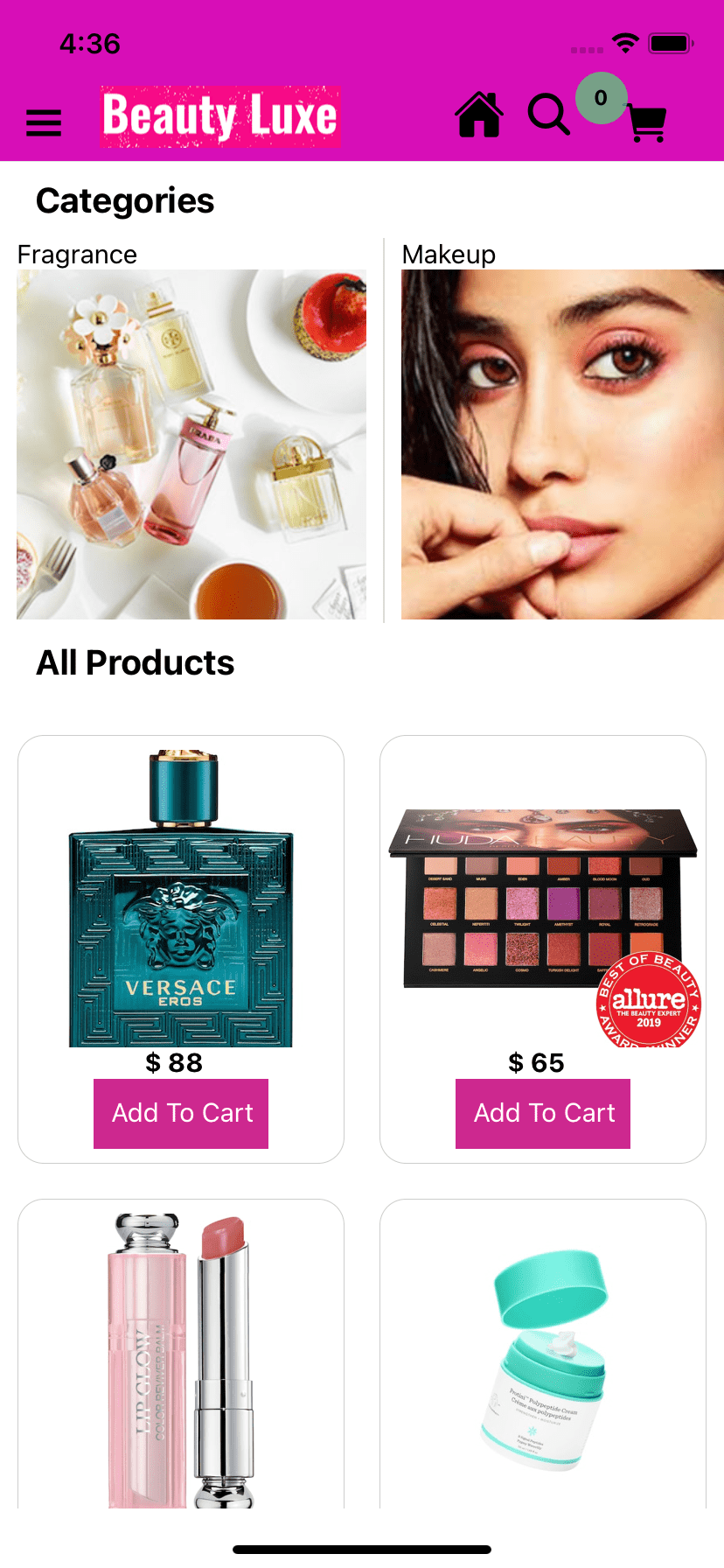This screenshot has width=724, height=1568.
Task: Open search with magnifier icon
Action: point(549,115)
